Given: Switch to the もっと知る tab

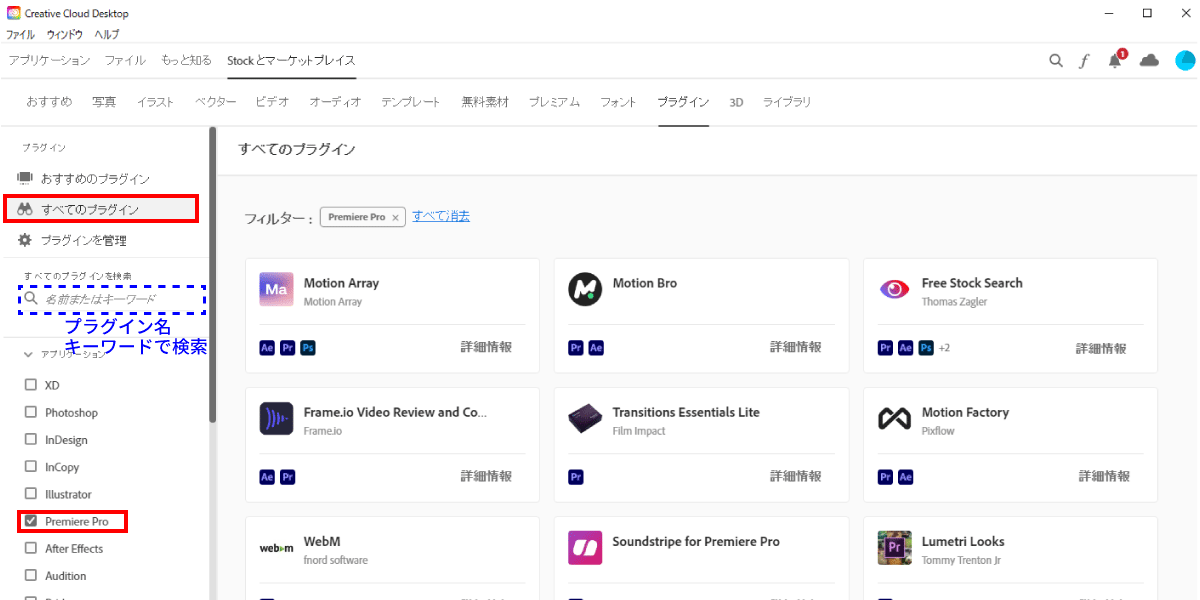Looking at the screenshot, I should tap(186, 60).
